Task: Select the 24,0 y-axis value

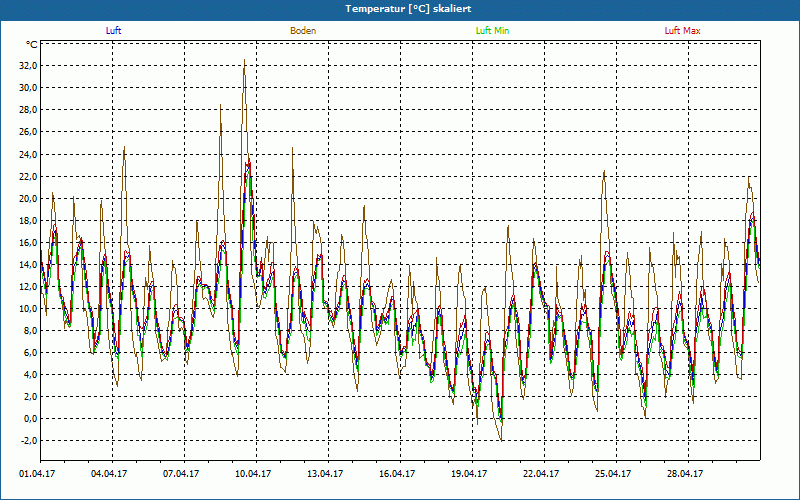Action: click(x=28, y=154)
